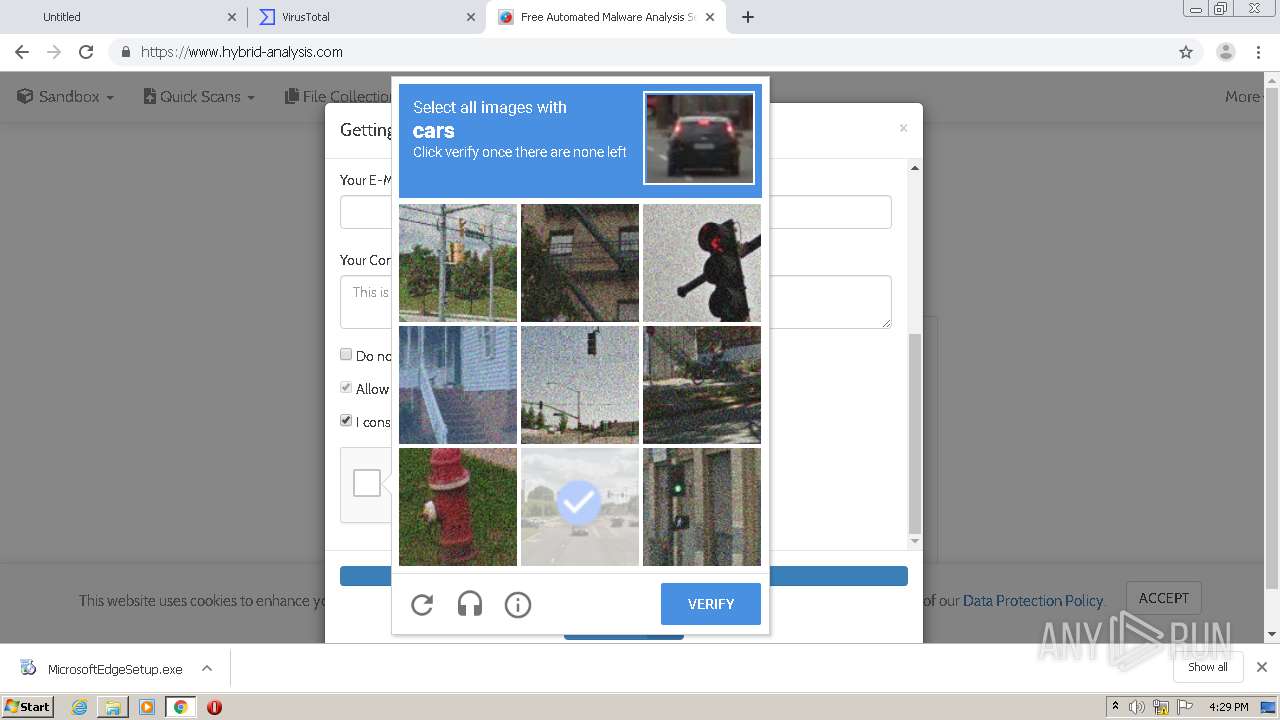
Task: Open a new browser tab
Action: [x=748, y=17]
